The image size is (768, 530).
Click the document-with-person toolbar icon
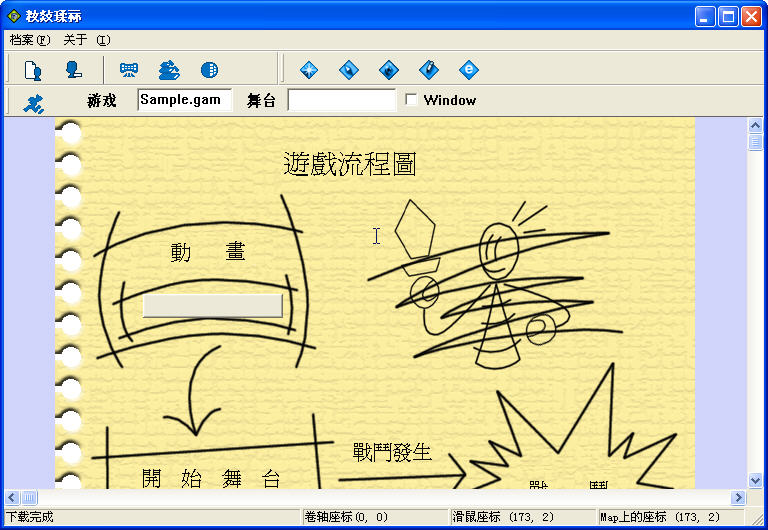(33, 70)
